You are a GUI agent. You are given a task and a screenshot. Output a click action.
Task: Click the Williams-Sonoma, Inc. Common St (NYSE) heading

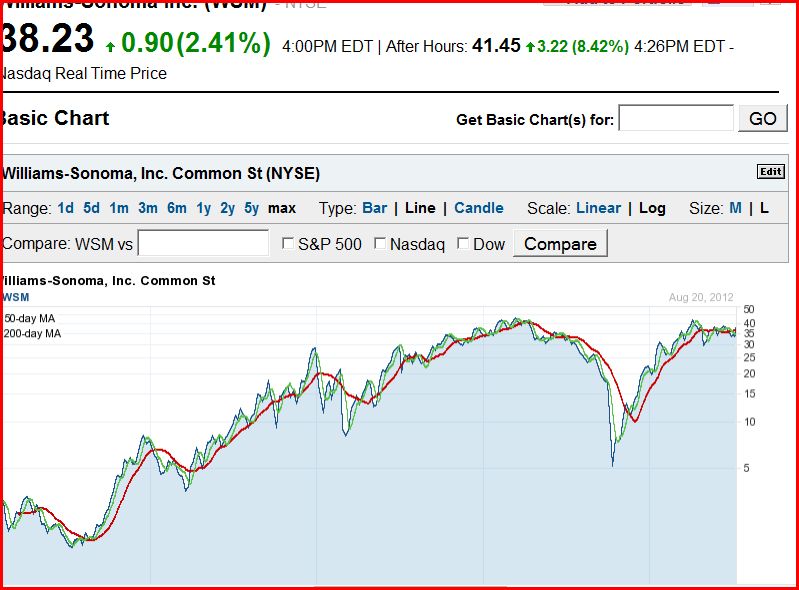pos(161,174)
